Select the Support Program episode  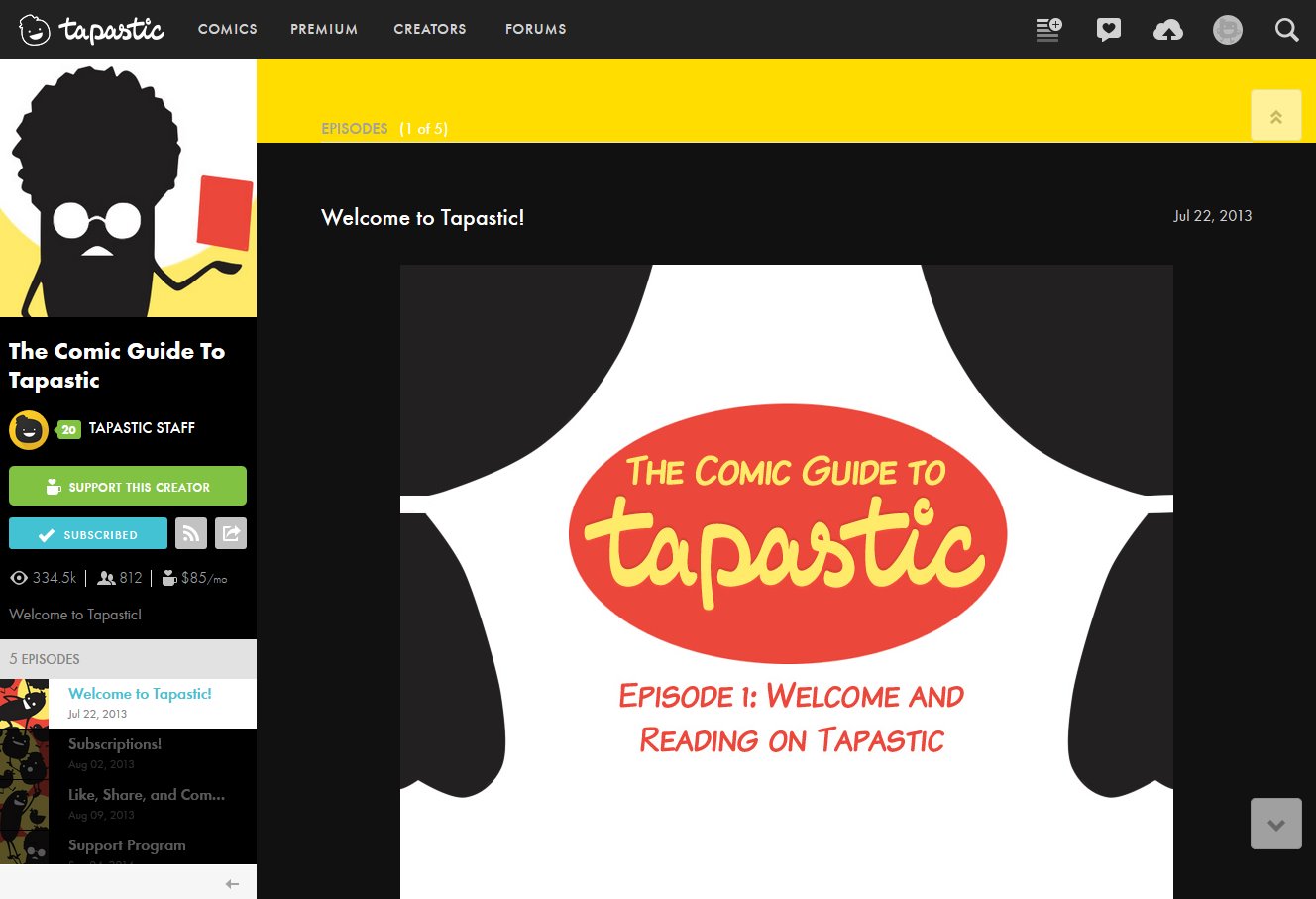[128, 847]
